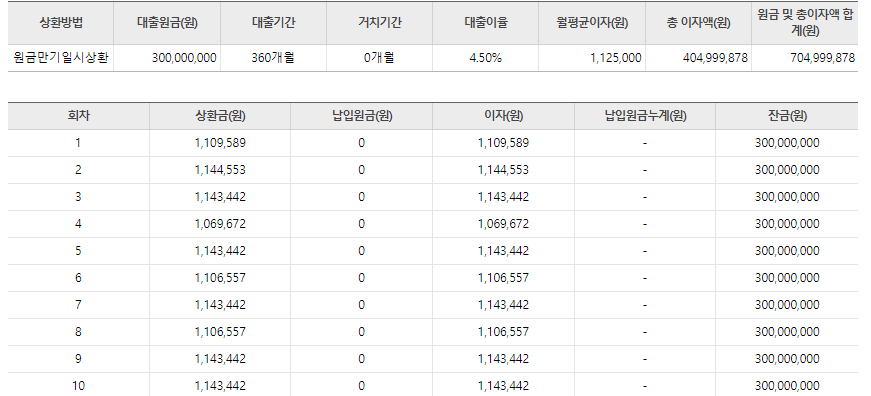Click 이자 1,143,442 in installment 9 row

pyautogui.click(x=503, y=358)
